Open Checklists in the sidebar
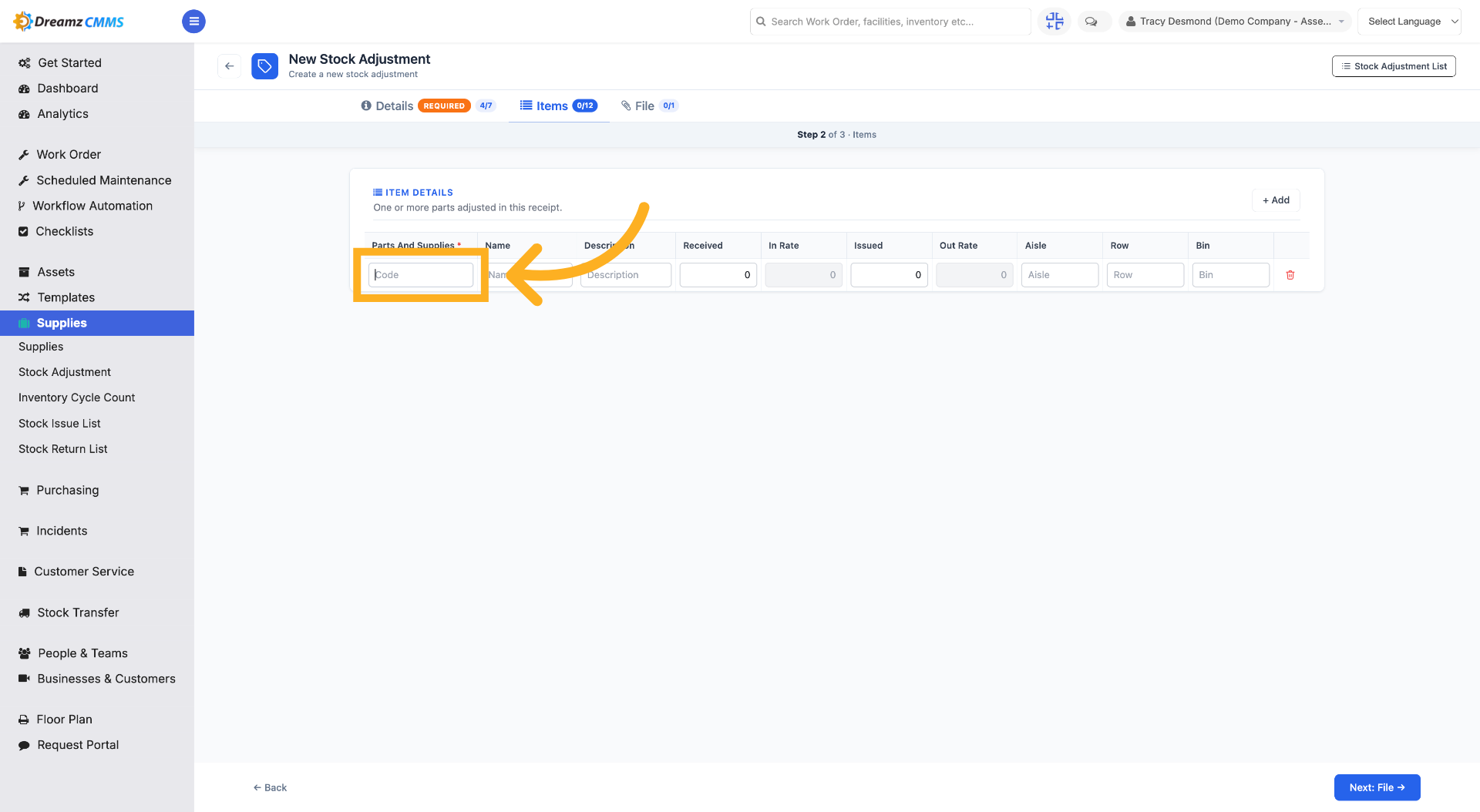 tap(65, 231)
